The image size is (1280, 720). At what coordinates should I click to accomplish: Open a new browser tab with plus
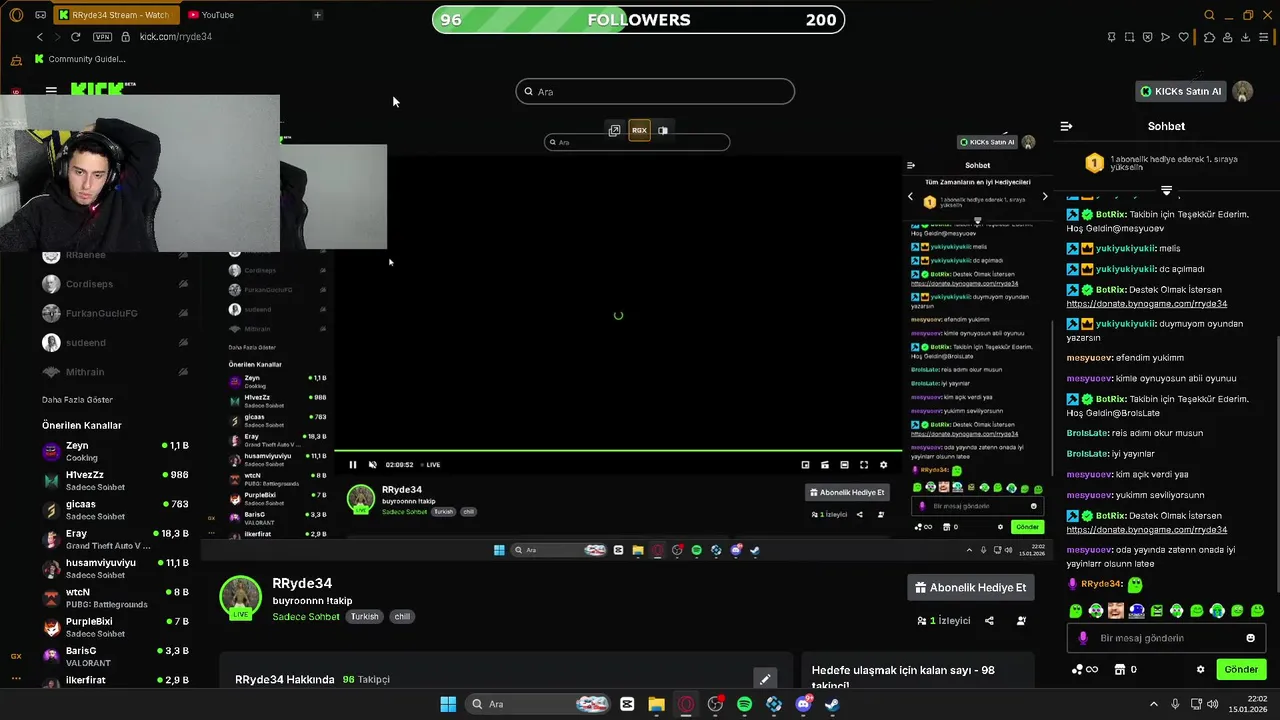pos(317,15)
